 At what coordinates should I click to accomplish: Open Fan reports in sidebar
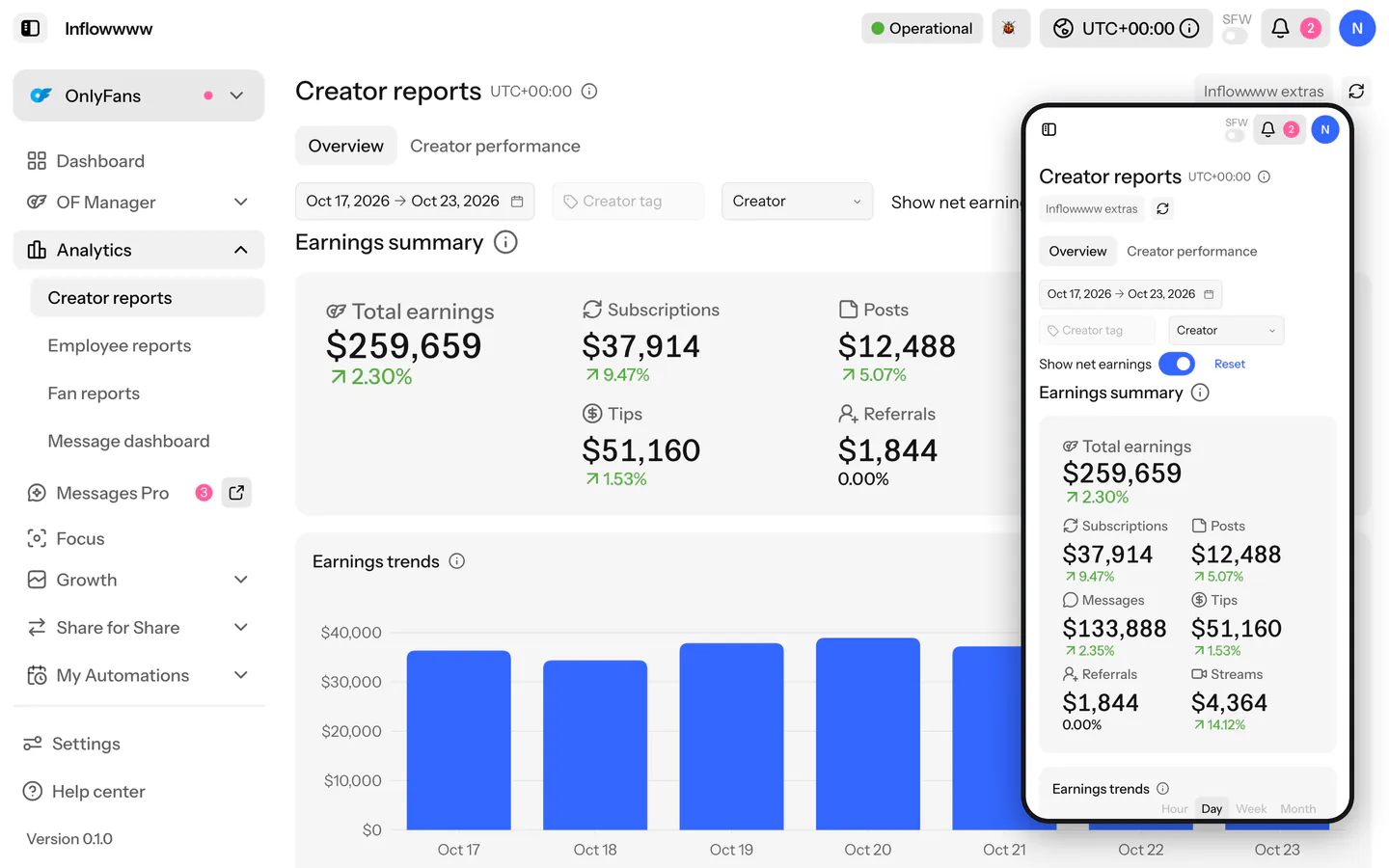94,393
